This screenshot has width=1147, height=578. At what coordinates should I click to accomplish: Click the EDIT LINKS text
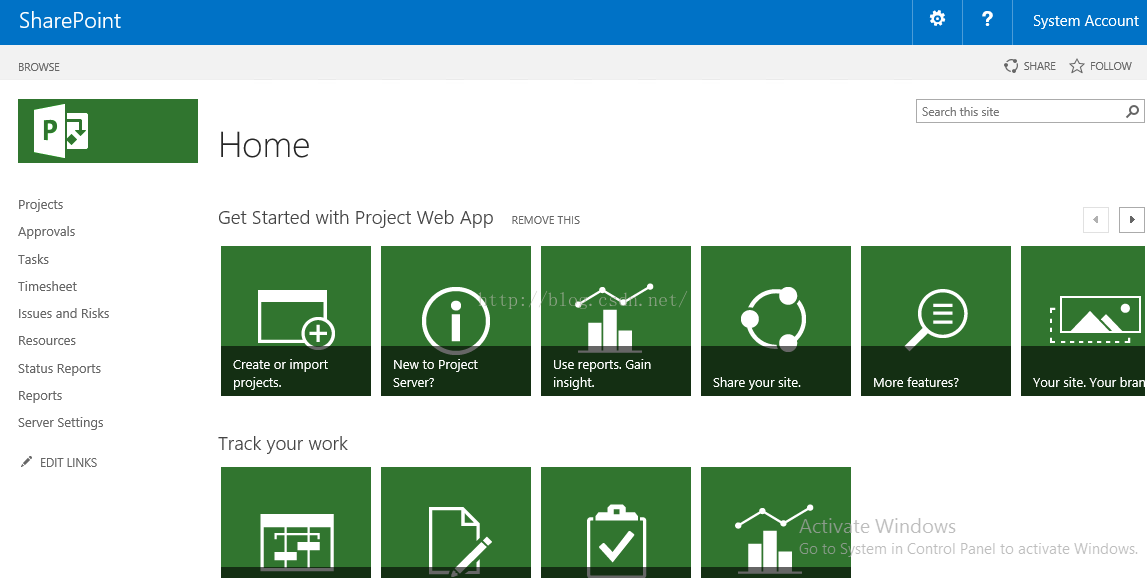[69, 462]
